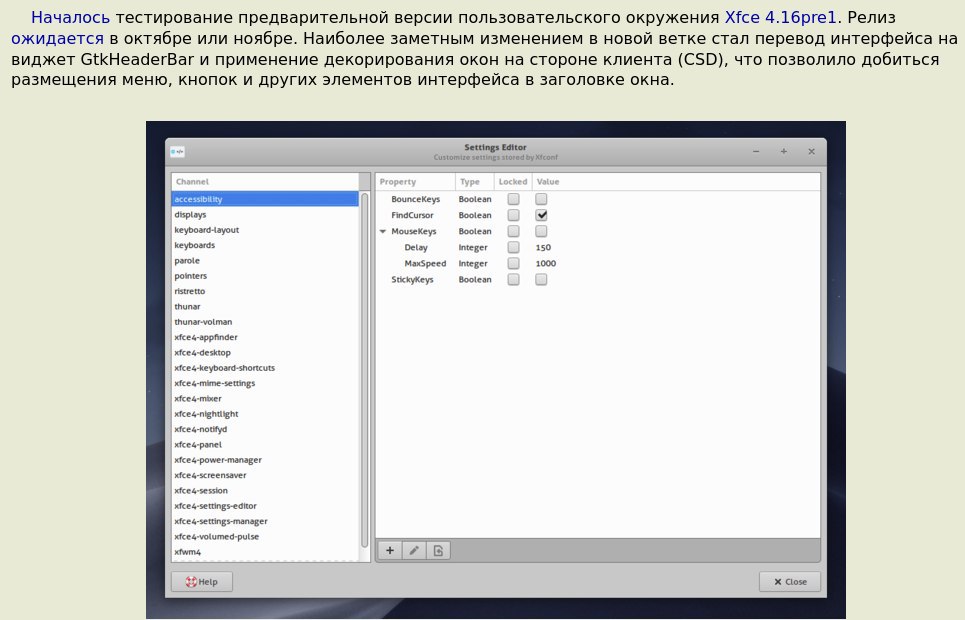Select the ristretto channel

(x=265, y=291)
